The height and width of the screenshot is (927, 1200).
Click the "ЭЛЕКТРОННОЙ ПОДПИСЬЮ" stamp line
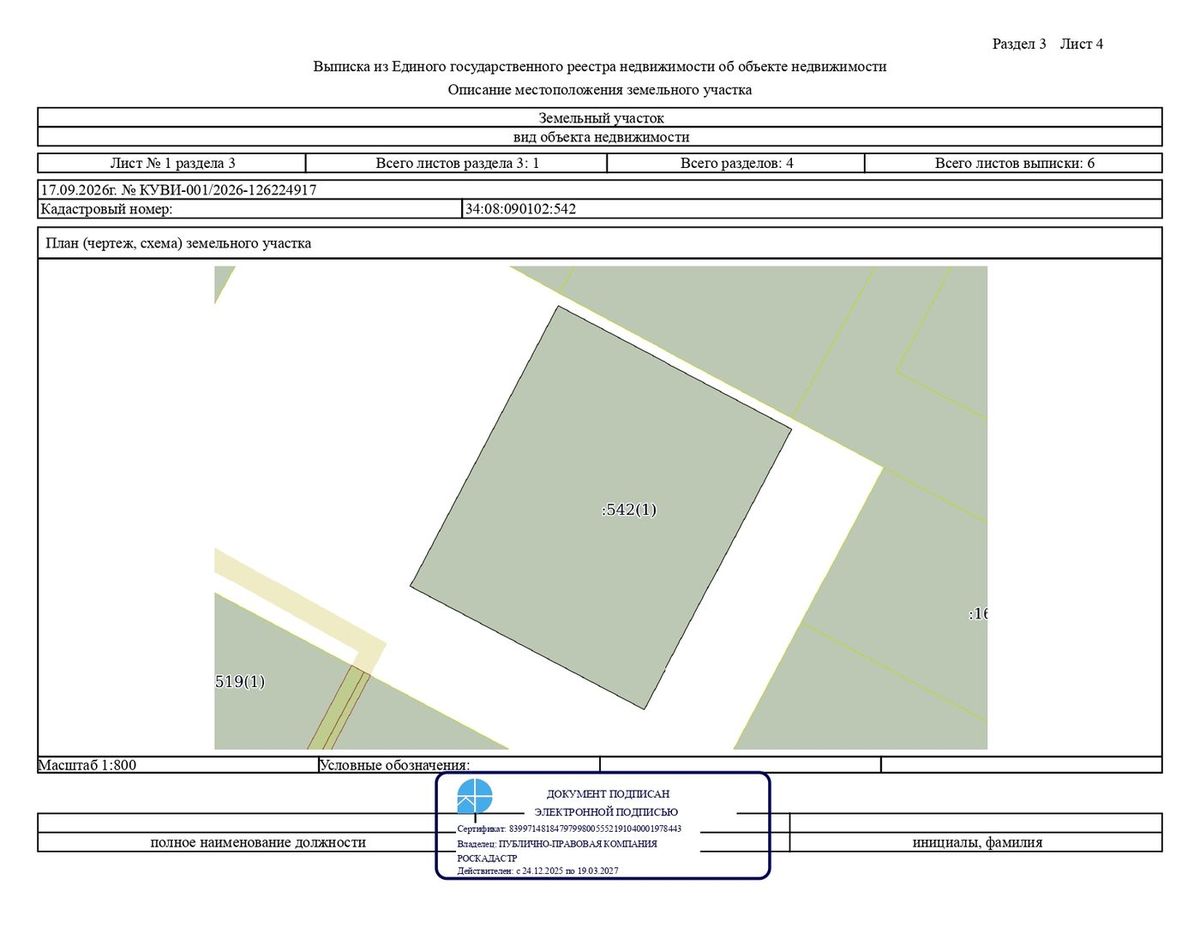tap(606, 812)
